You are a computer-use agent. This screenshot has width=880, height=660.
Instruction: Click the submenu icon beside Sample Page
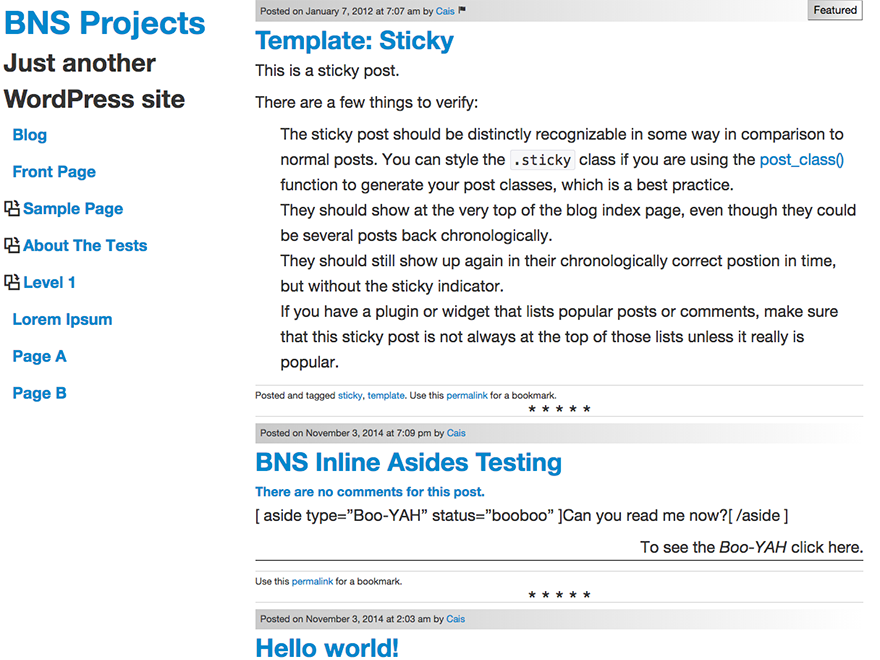pos(12,209)
